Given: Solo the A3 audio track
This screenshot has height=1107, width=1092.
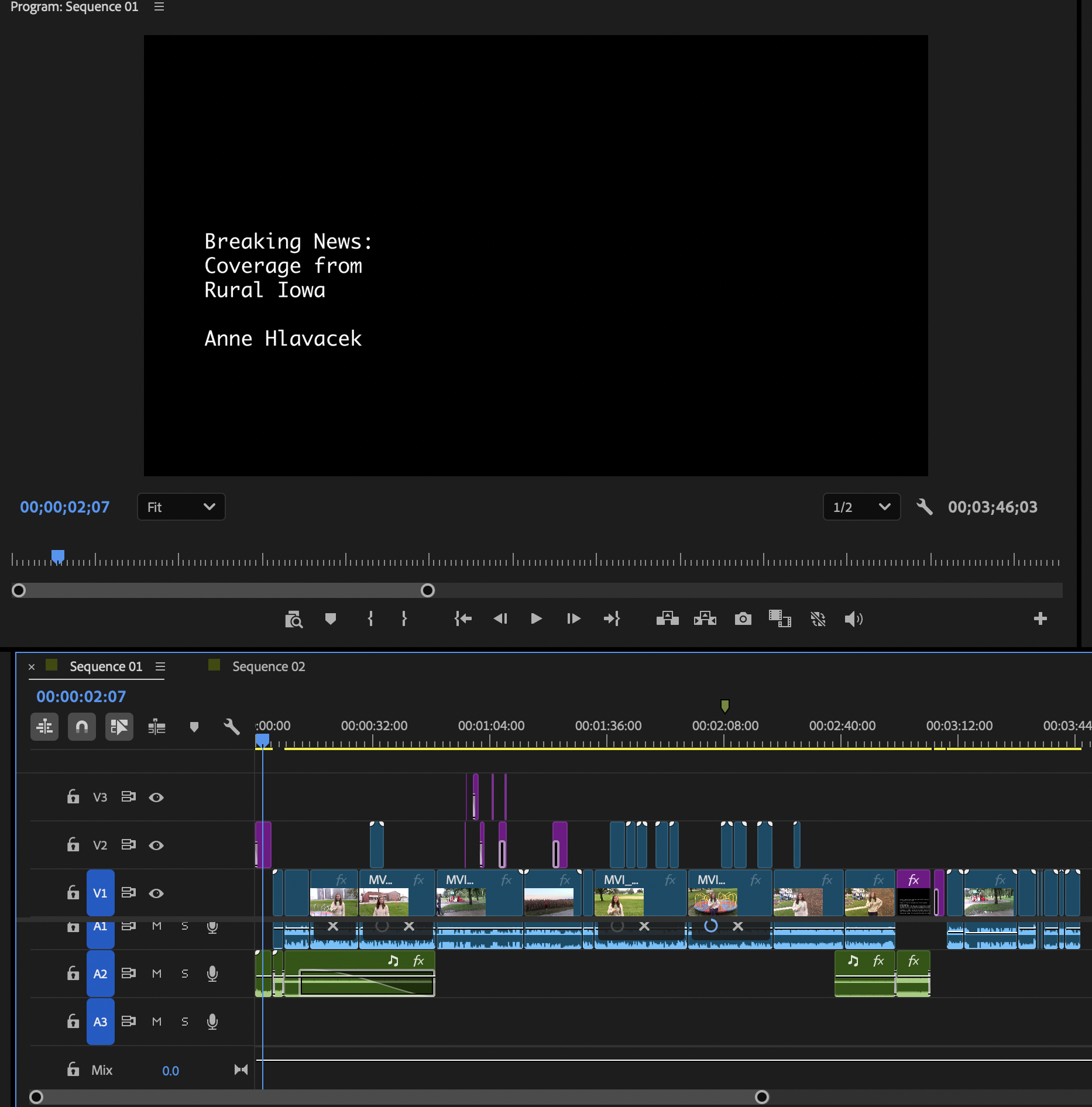Looking at the screenshot, I should pyautogui.click(x=185, y=1022).
